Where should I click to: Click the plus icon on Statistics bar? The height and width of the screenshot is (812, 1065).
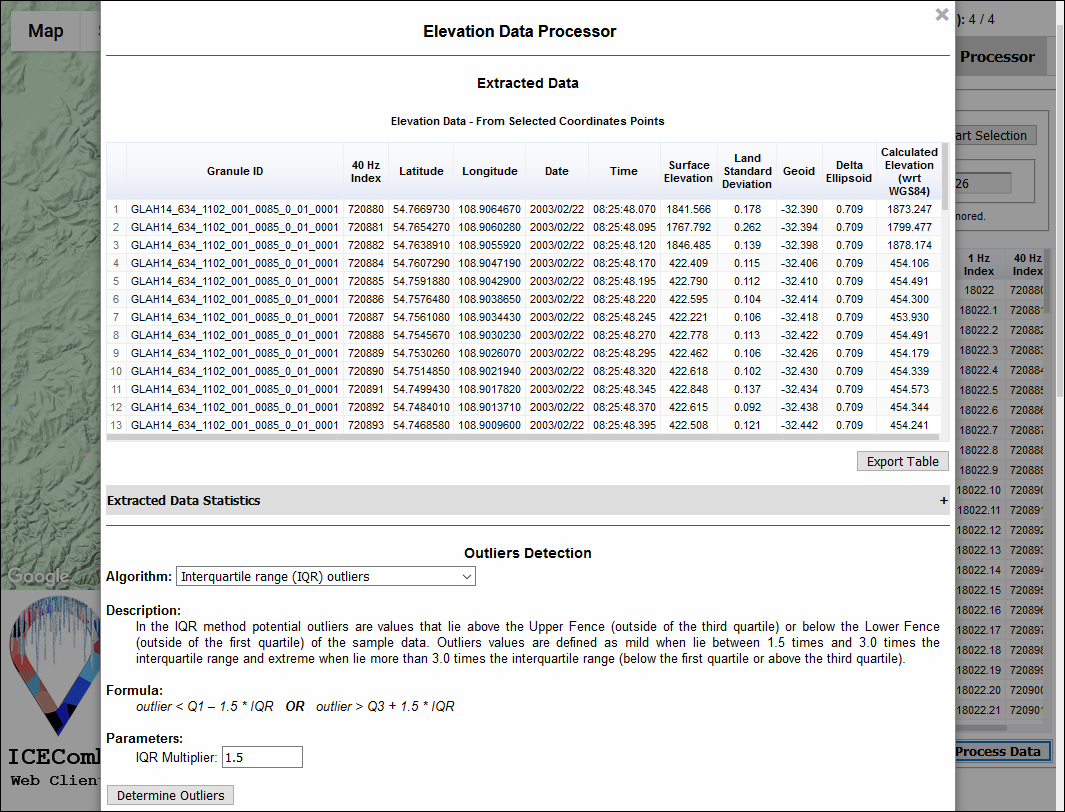click(x=943, y=500)
